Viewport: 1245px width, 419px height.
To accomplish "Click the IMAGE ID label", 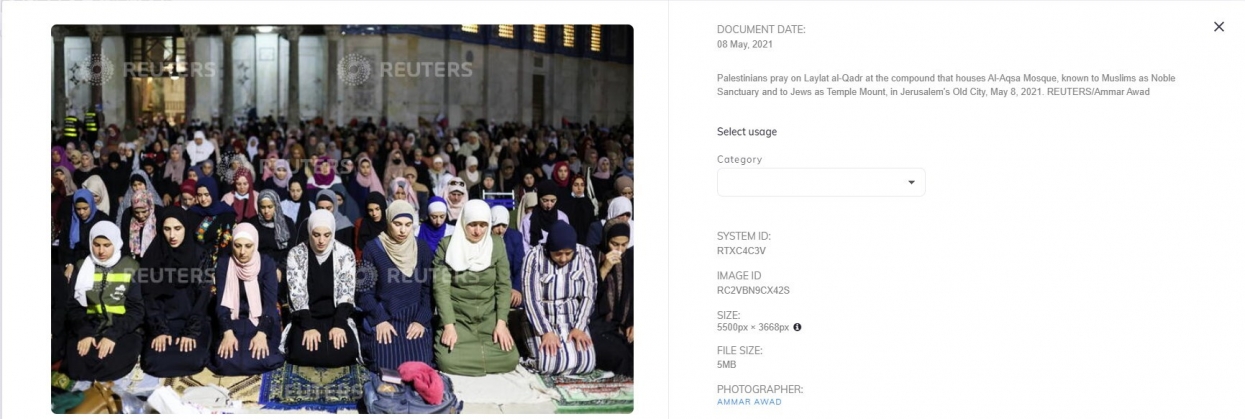I will (x=739, y=275).
